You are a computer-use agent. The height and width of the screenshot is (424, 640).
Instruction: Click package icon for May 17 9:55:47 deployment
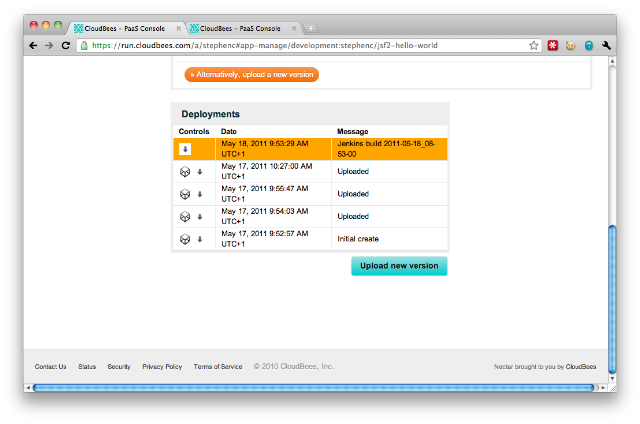tap(185, 194)
